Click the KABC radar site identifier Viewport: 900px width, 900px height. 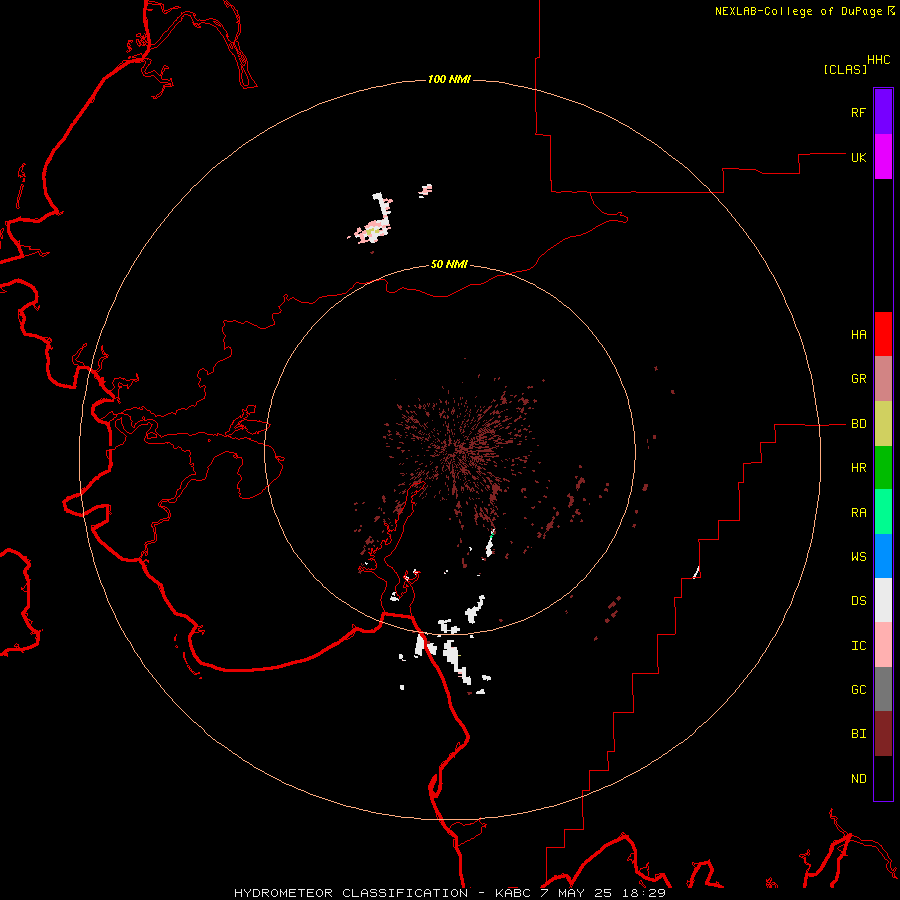click(x=514, y=893)
